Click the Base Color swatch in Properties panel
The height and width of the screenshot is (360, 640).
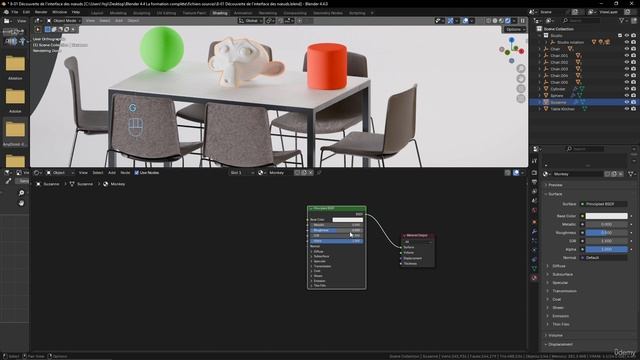click(x=607, y=216)
